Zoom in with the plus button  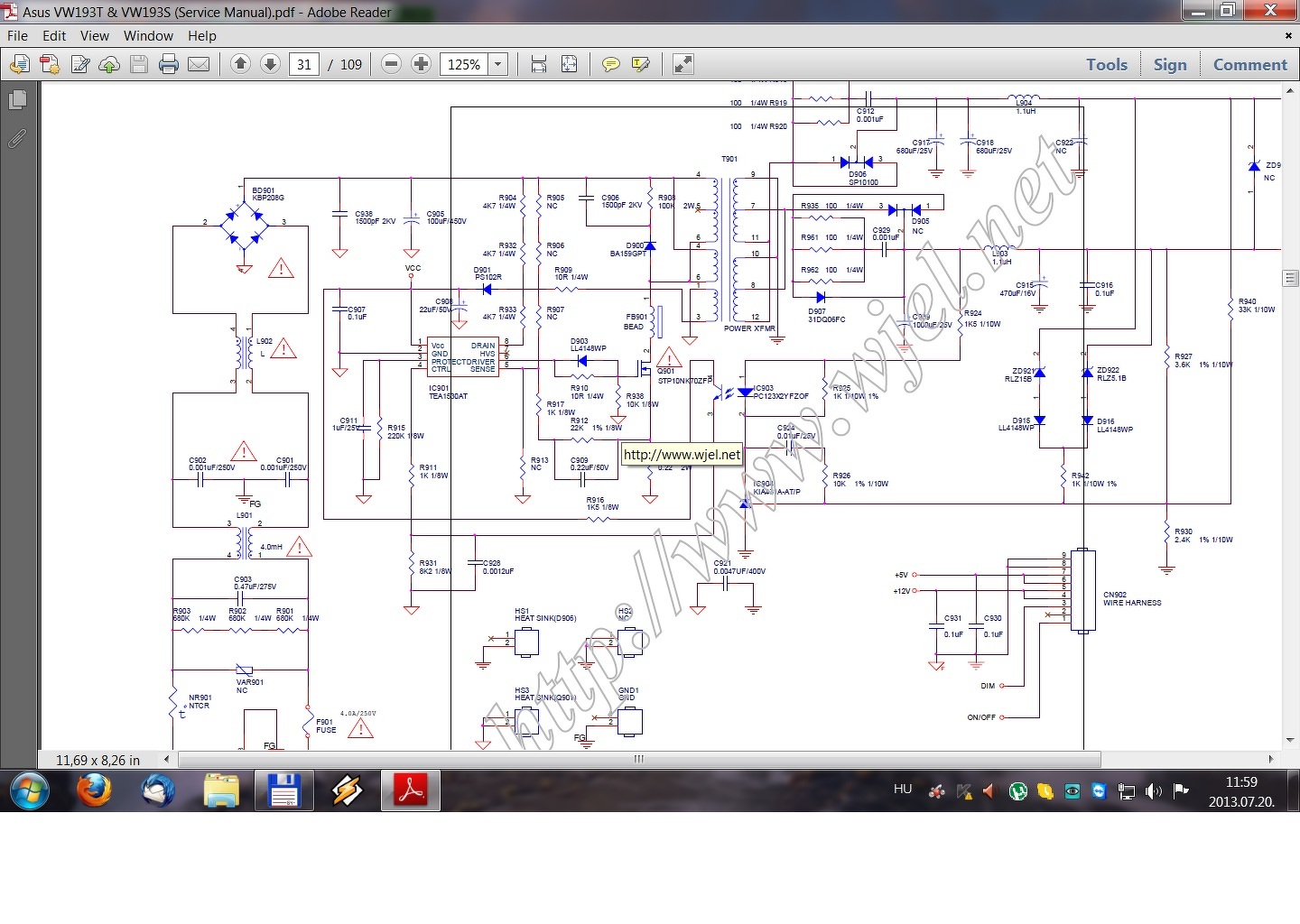point(421,64)
